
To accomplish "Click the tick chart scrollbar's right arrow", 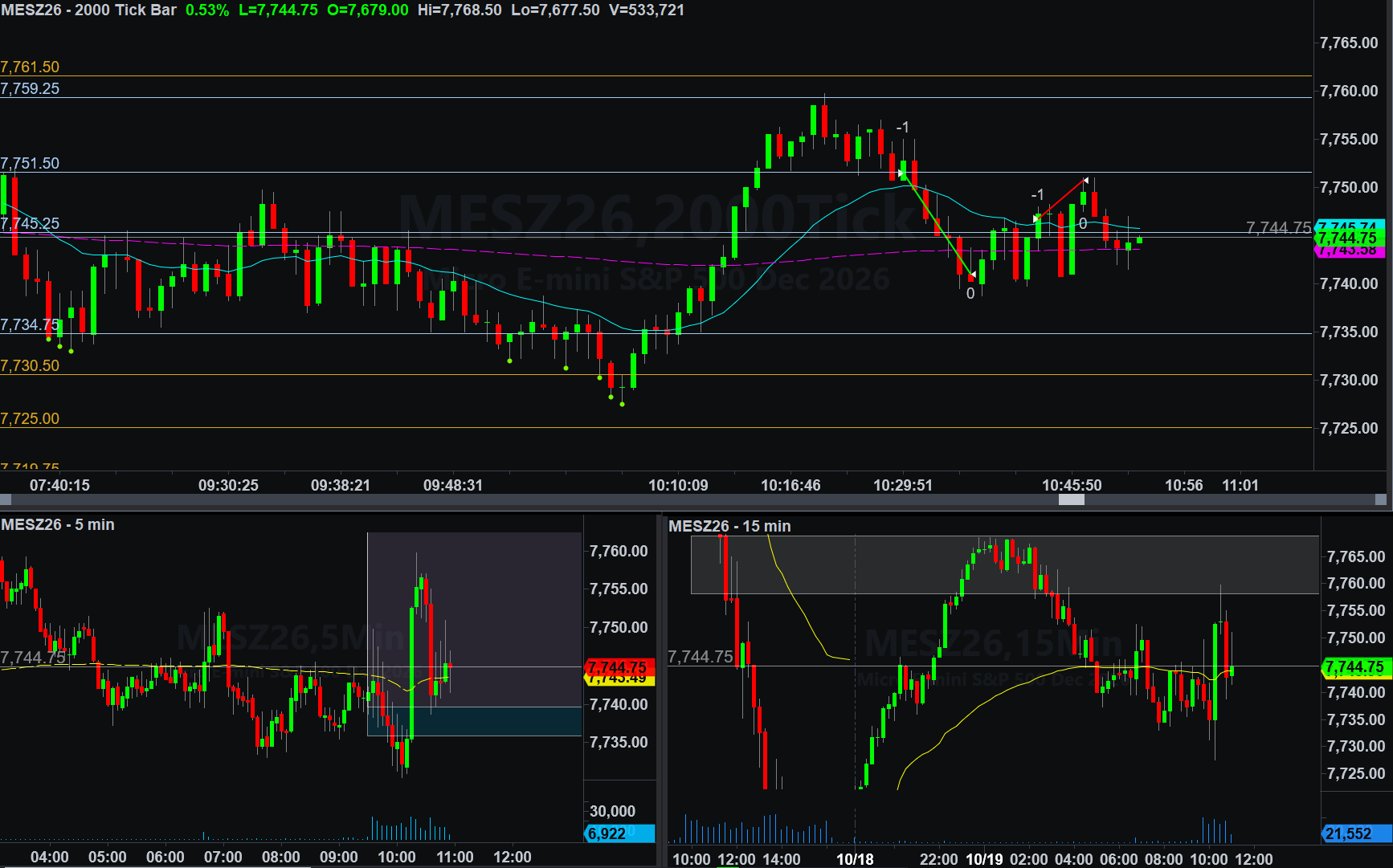I will point(1381,499).
